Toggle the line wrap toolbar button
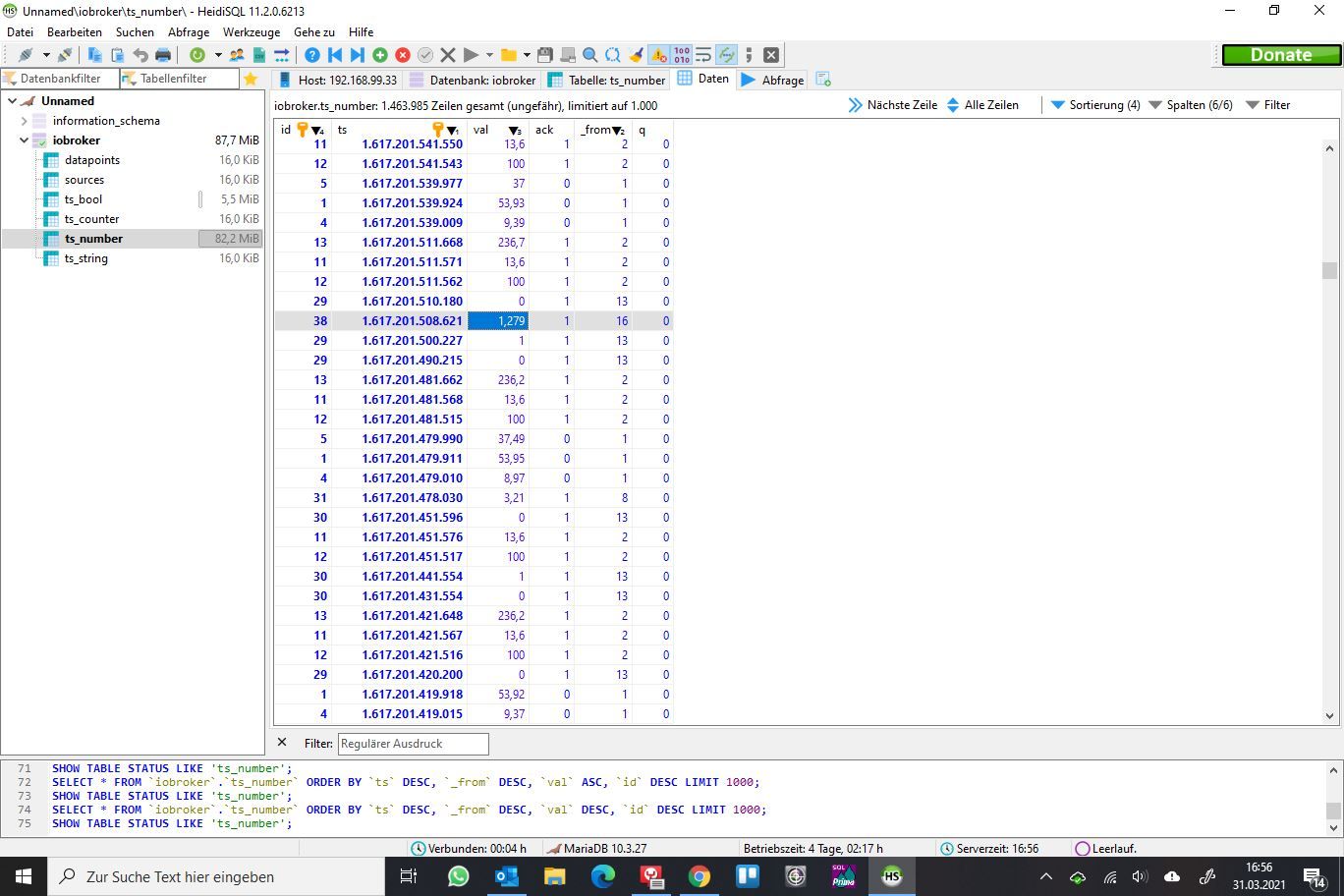This screenshot has height=896, width=1344. [x=703, y=55]
